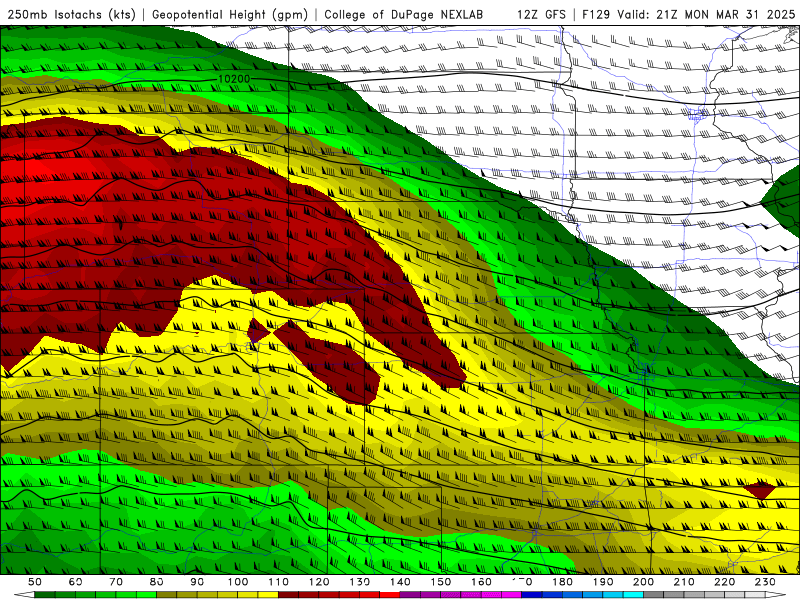Image resolution: width=800 pixels, height=600 pixels.
Task: Click the '190' value on the color scale
Action: (603, 582)
